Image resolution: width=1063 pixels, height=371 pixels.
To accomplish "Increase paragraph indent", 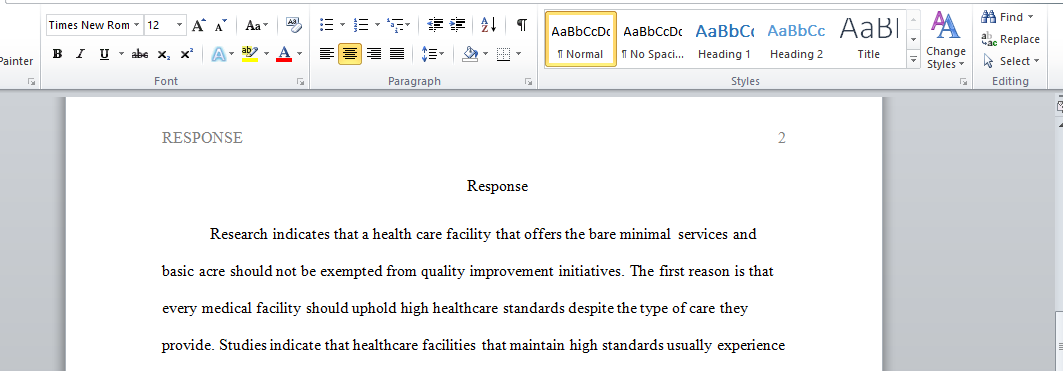I will tap(458, 25).
